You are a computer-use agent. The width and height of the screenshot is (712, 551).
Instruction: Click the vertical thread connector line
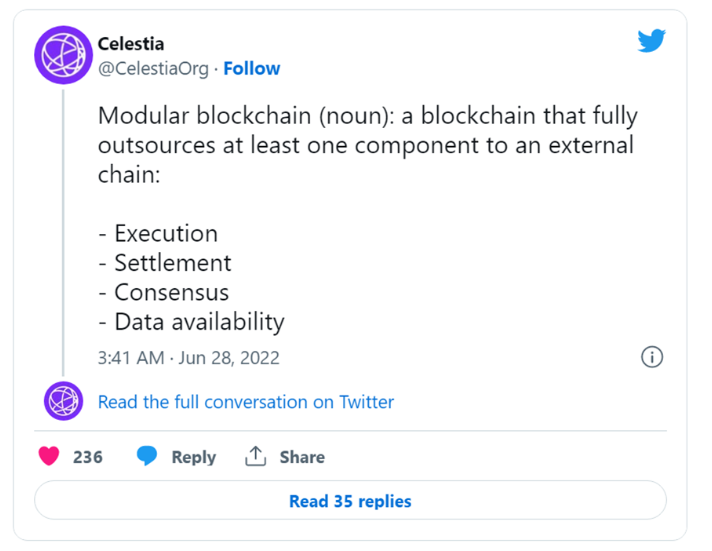coord(63,233)
